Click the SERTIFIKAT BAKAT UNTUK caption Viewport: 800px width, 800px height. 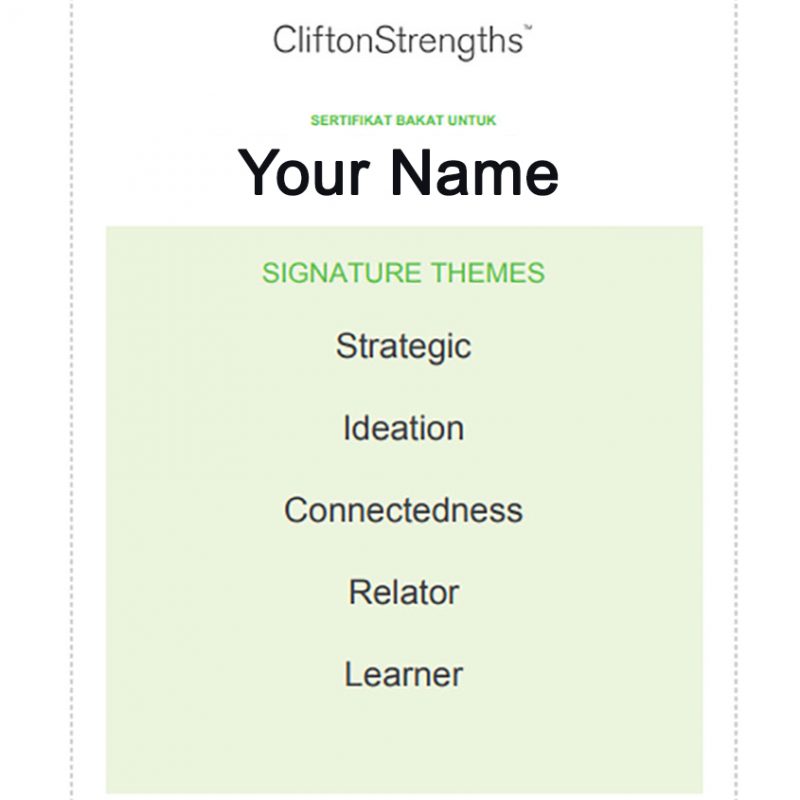[x=403, y=121]
